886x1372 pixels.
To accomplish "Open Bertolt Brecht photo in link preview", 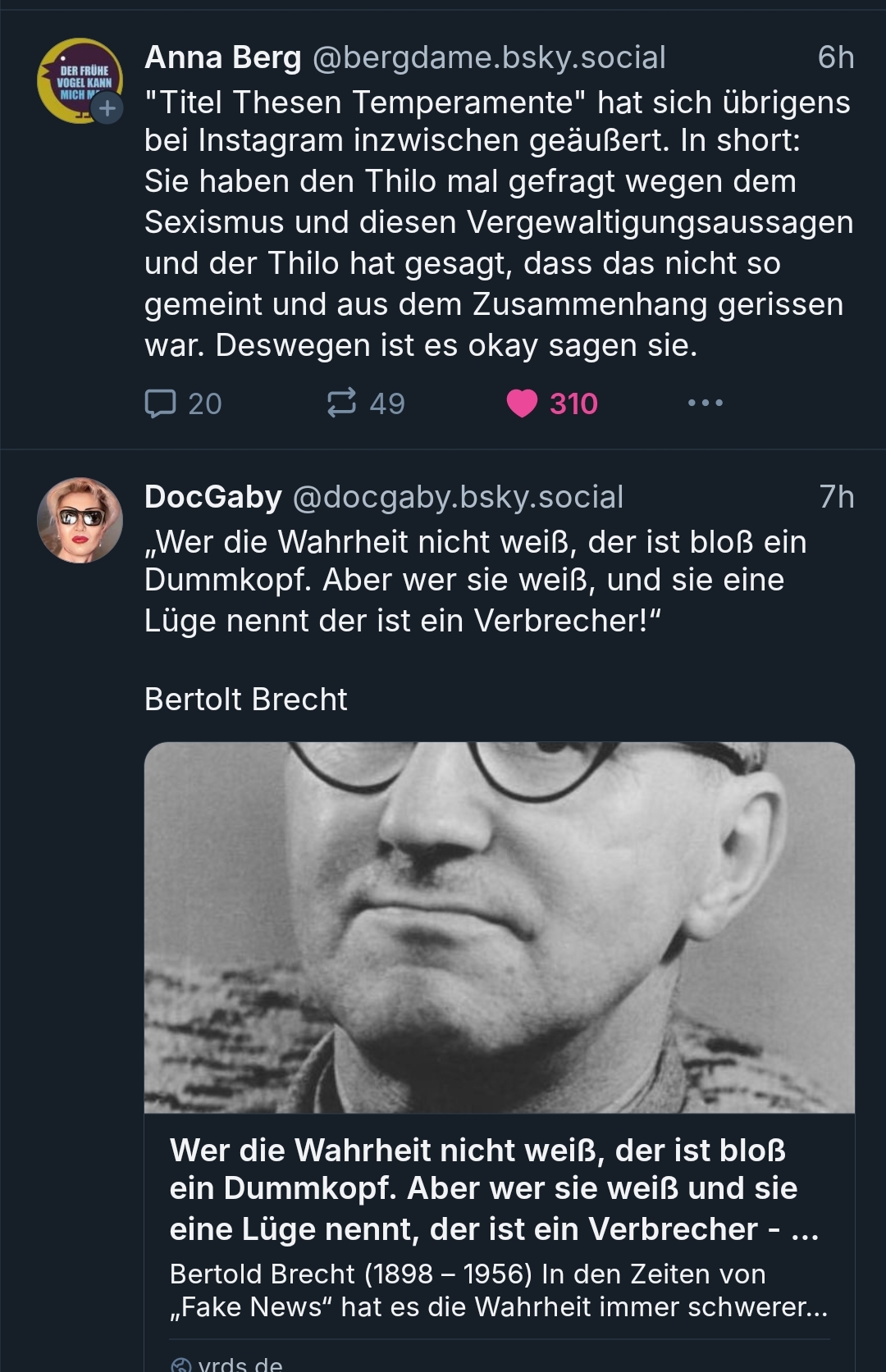I will [500, 928].
